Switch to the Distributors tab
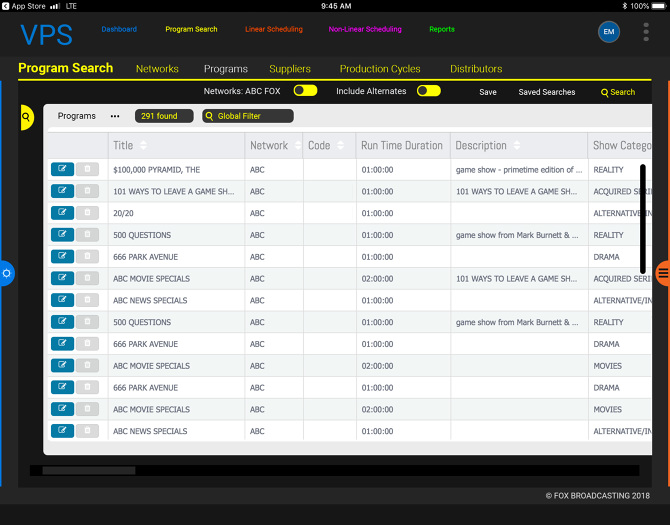 (x=476, y=69)
